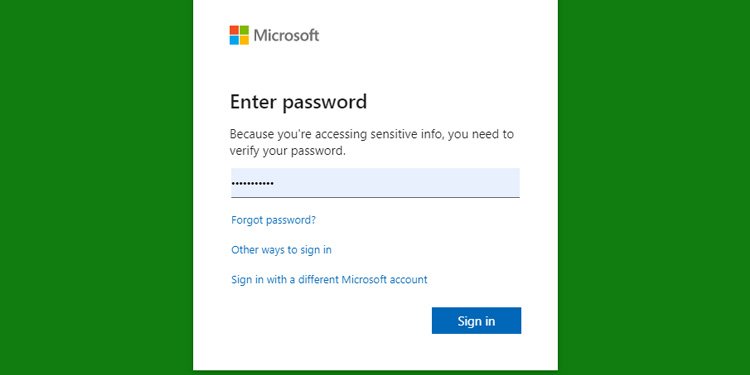750x375 pixels.
Task: Click the green square in Microsoft logo
Action: pos(244,30)
